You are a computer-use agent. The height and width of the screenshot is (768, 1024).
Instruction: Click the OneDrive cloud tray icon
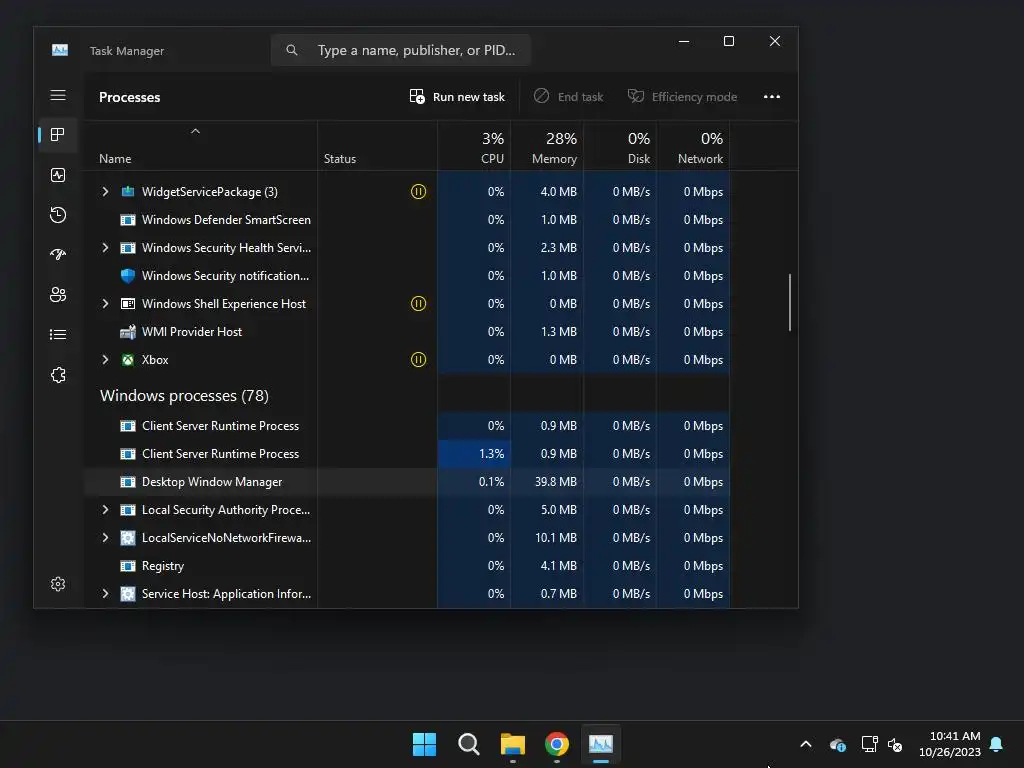coord(837,744)
